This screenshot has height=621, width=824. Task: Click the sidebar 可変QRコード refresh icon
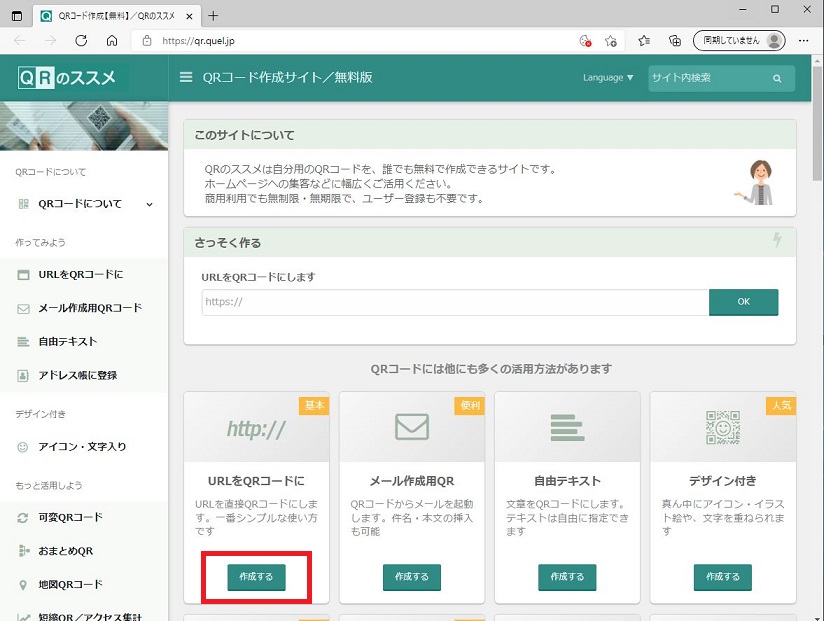tap(23, 518)
